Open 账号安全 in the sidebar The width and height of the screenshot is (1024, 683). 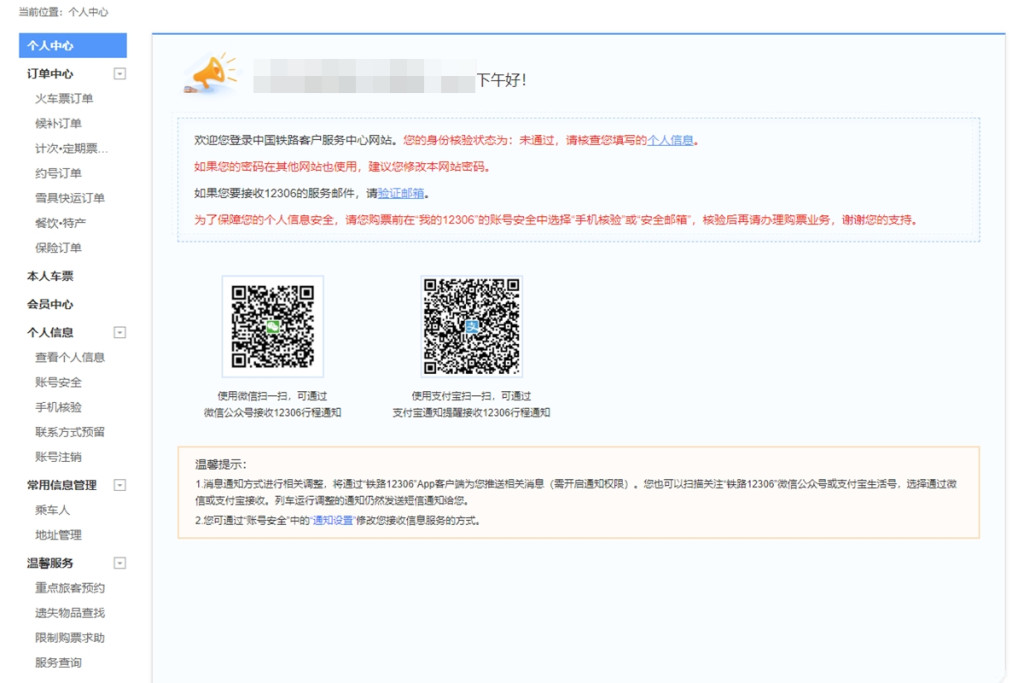[58, 382]
